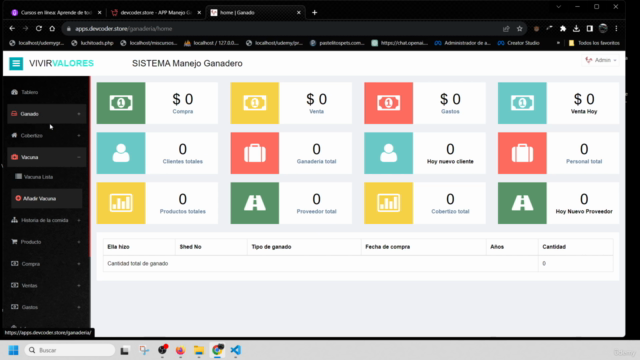Click the Productos totales chart icon
The width and height of the screenshot is (640, 360).
[x=121, y=203]
